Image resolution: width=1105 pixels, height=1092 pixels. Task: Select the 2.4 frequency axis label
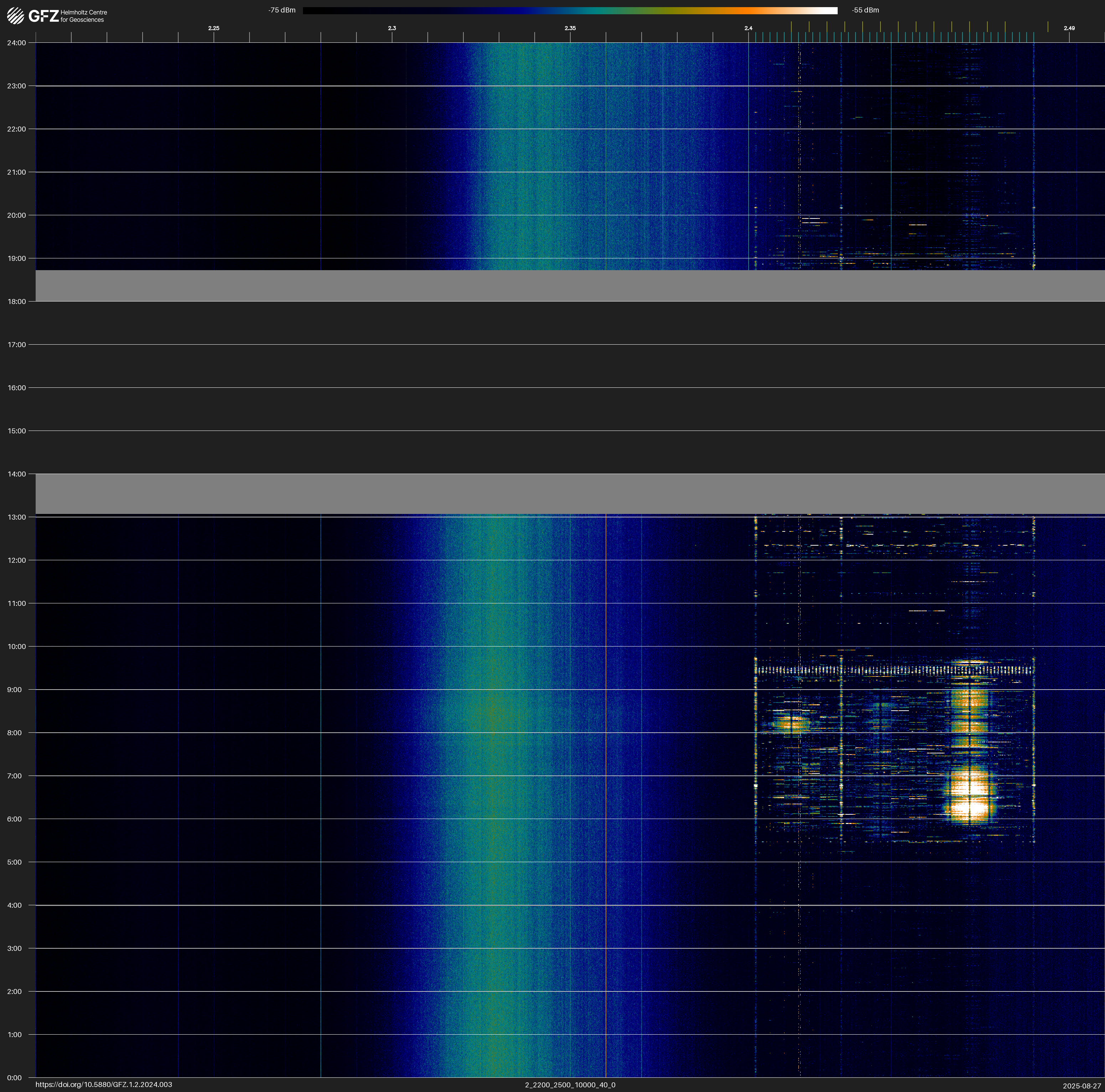pyautogui.click(x=748, y=28)
